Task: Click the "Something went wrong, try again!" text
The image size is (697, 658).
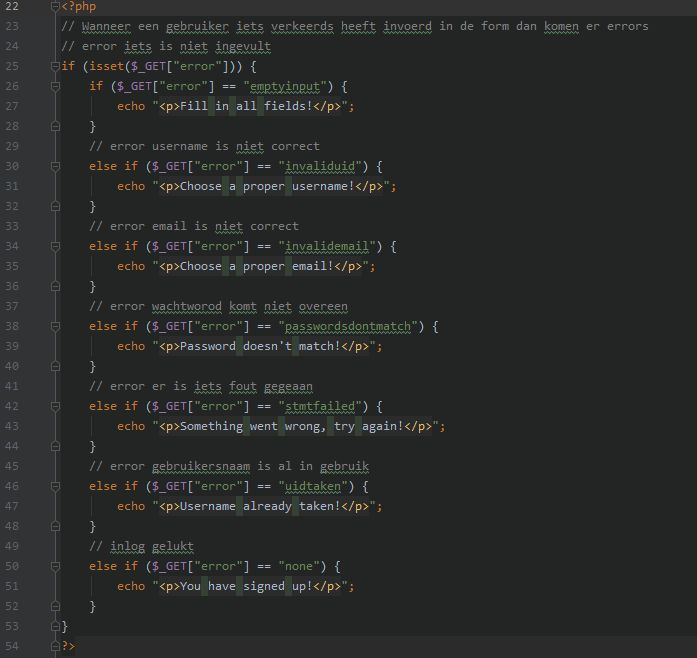Action: point(292,426)
